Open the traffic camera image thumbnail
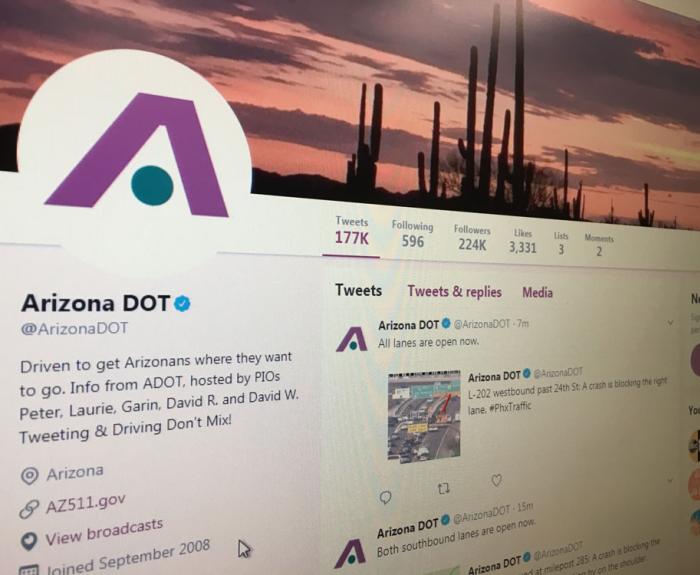700x575 pixels. (424, 416)
